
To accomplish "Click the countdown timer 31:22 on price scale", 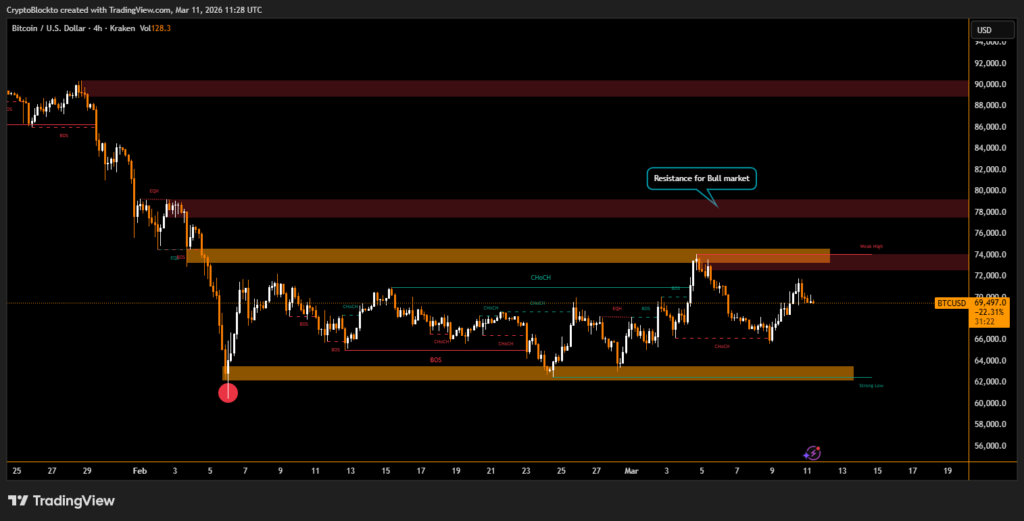I will [989, 321].
